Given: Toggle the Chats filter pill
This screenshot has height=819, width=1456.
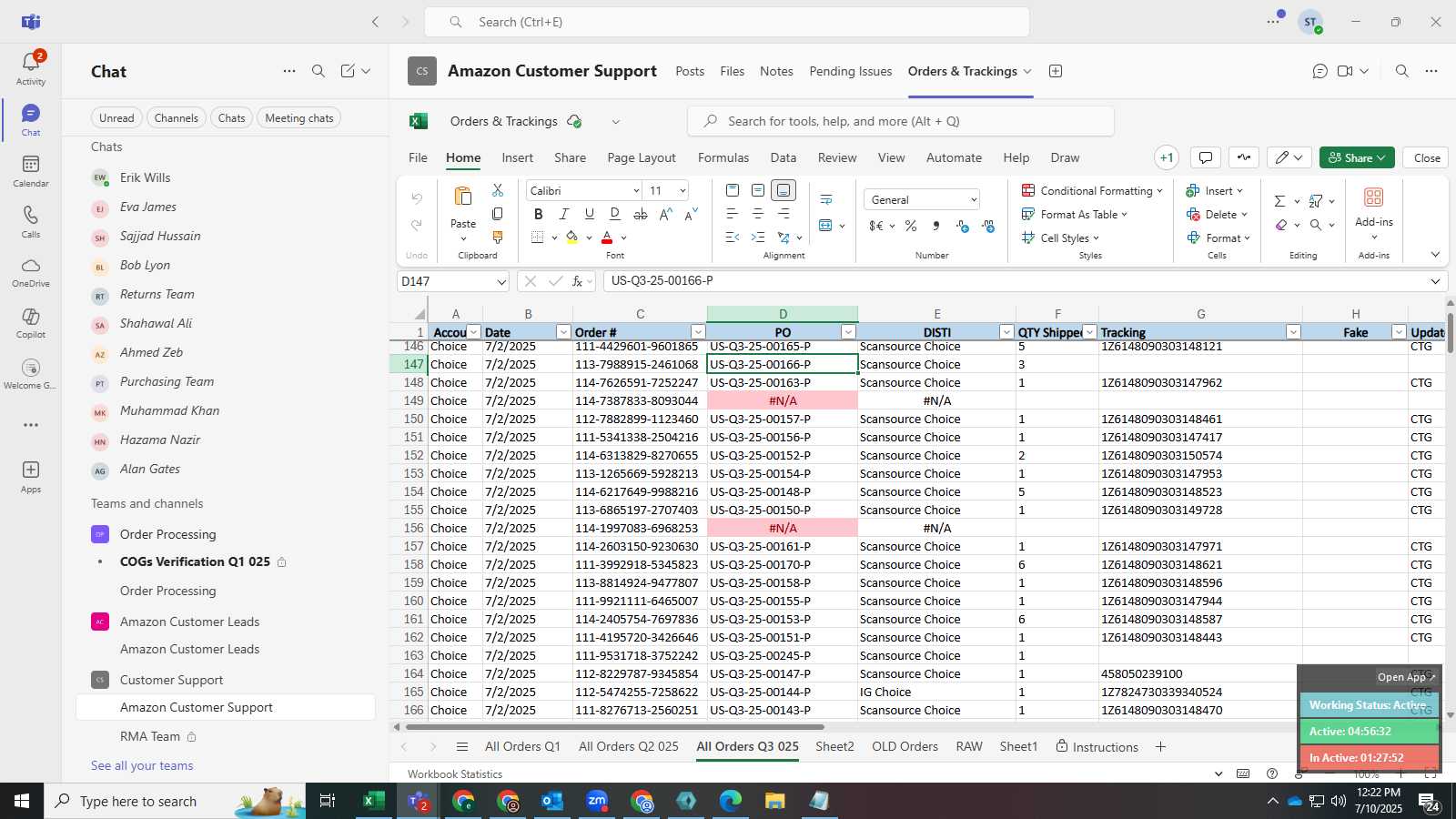Looking at the screenshot, I should [232, 118].
